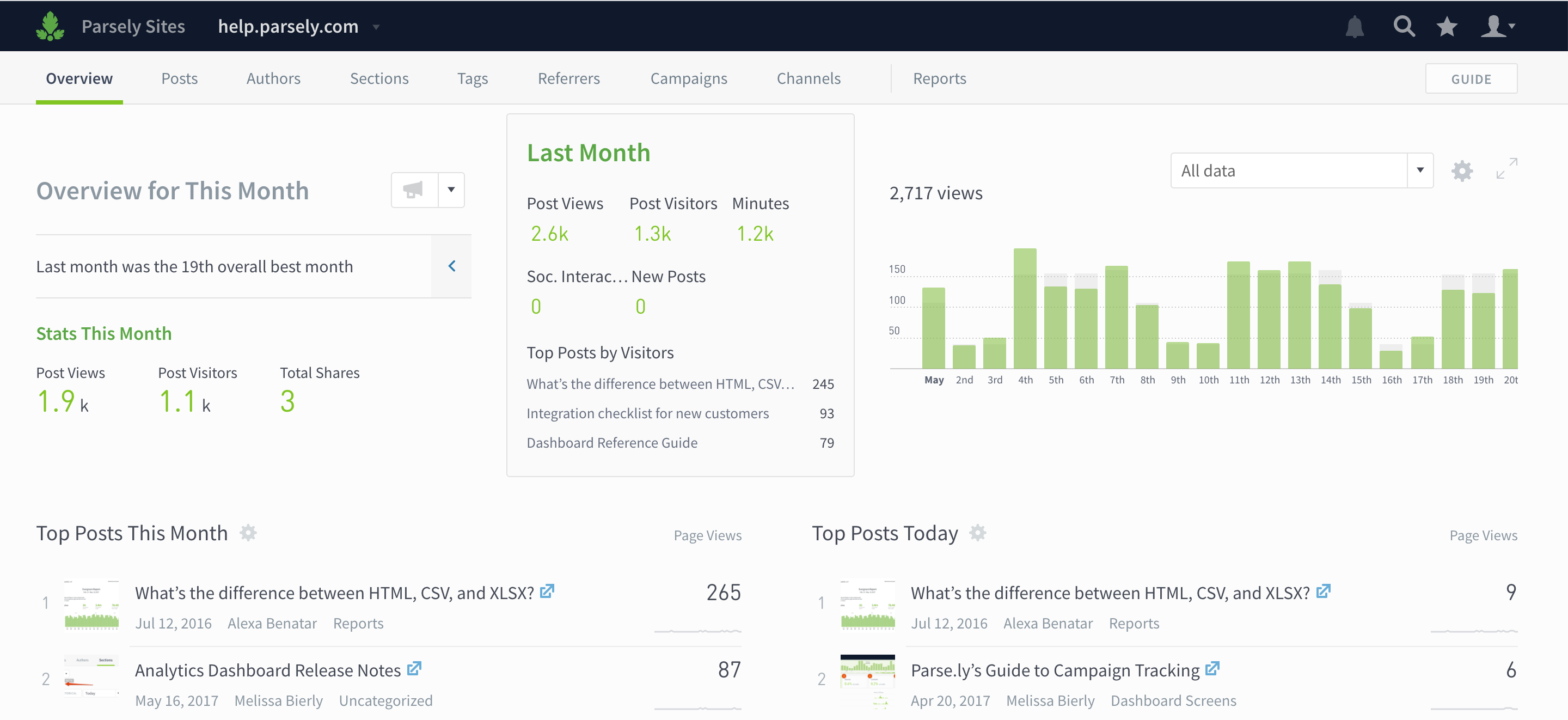The image size is (1568, 720).
Task: Expand the help.parsely.com site dropdown
Action: click(376, 27)
